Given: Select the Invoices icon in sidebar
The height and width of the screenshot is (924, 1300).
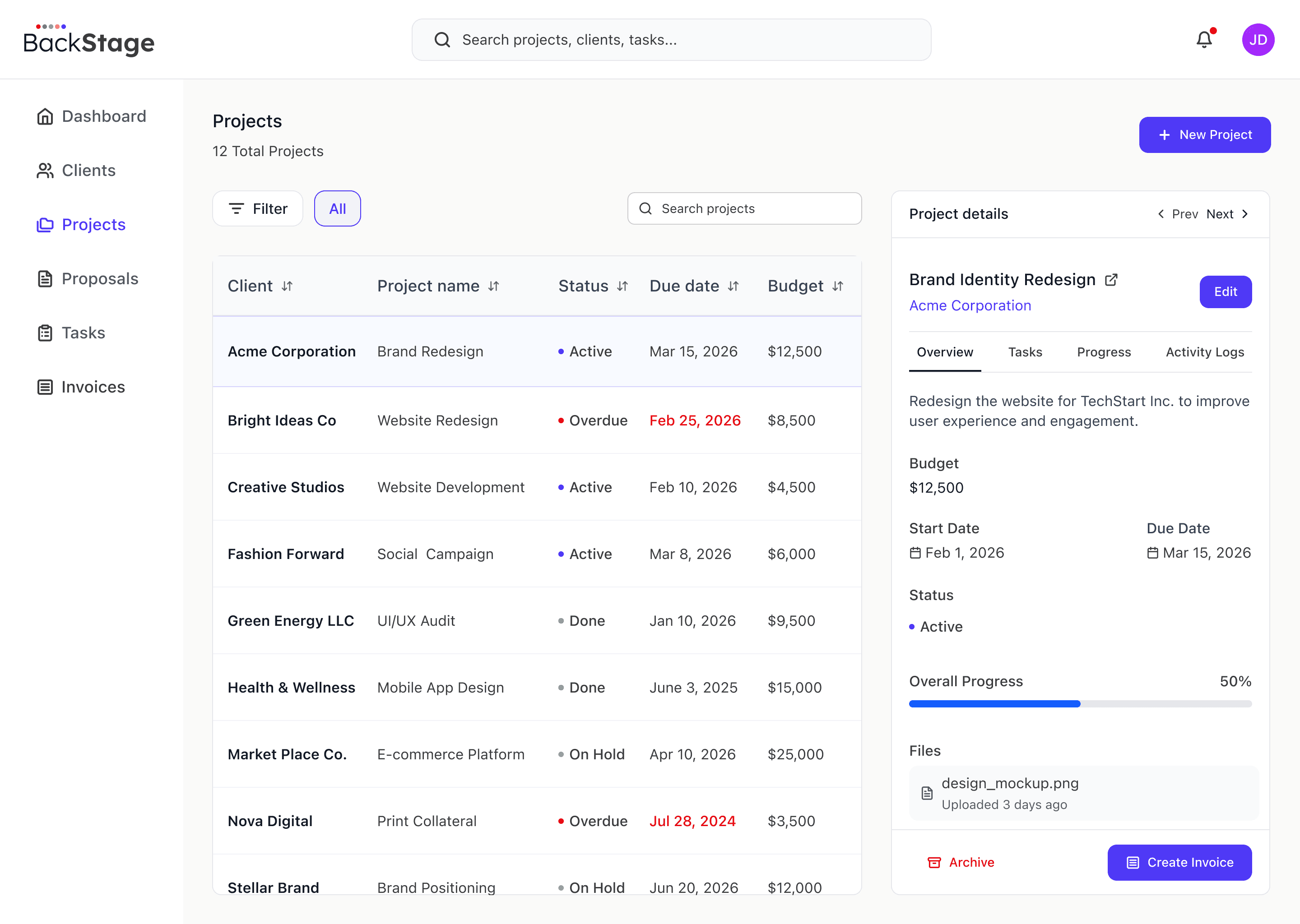Looking at the screenshot, I should 45,387.
